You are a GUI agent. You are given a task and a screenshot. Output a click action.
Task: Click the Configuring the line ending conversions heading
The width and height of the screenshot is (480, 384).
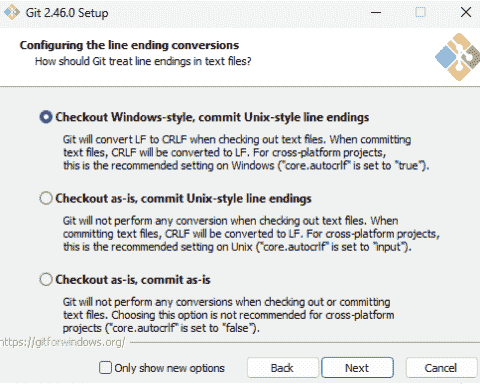[x=129, y=45]
